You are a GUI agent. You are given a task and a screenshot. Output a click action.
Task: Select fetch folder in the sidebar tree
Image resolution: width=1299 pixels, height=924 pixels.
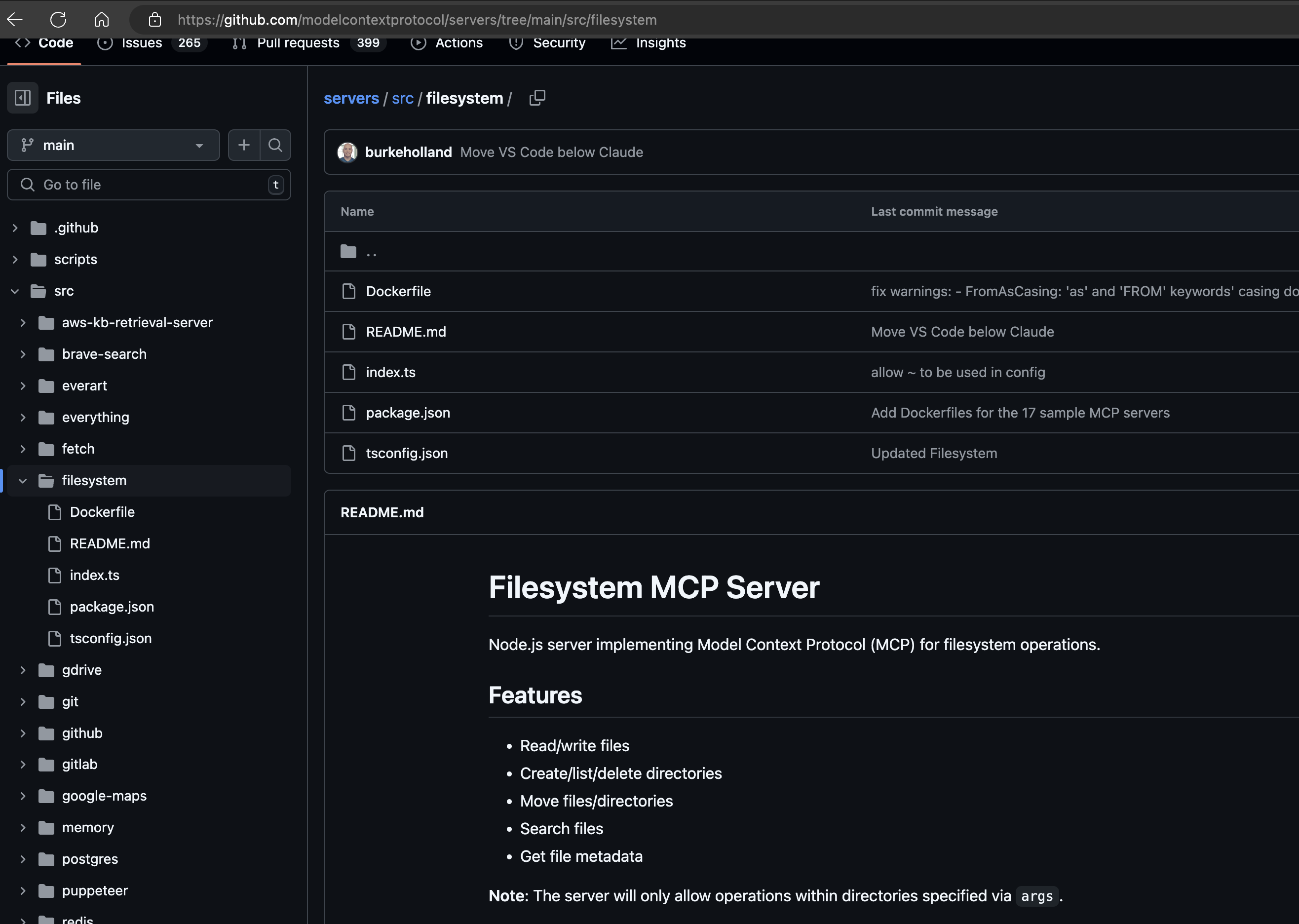[78, 449]
